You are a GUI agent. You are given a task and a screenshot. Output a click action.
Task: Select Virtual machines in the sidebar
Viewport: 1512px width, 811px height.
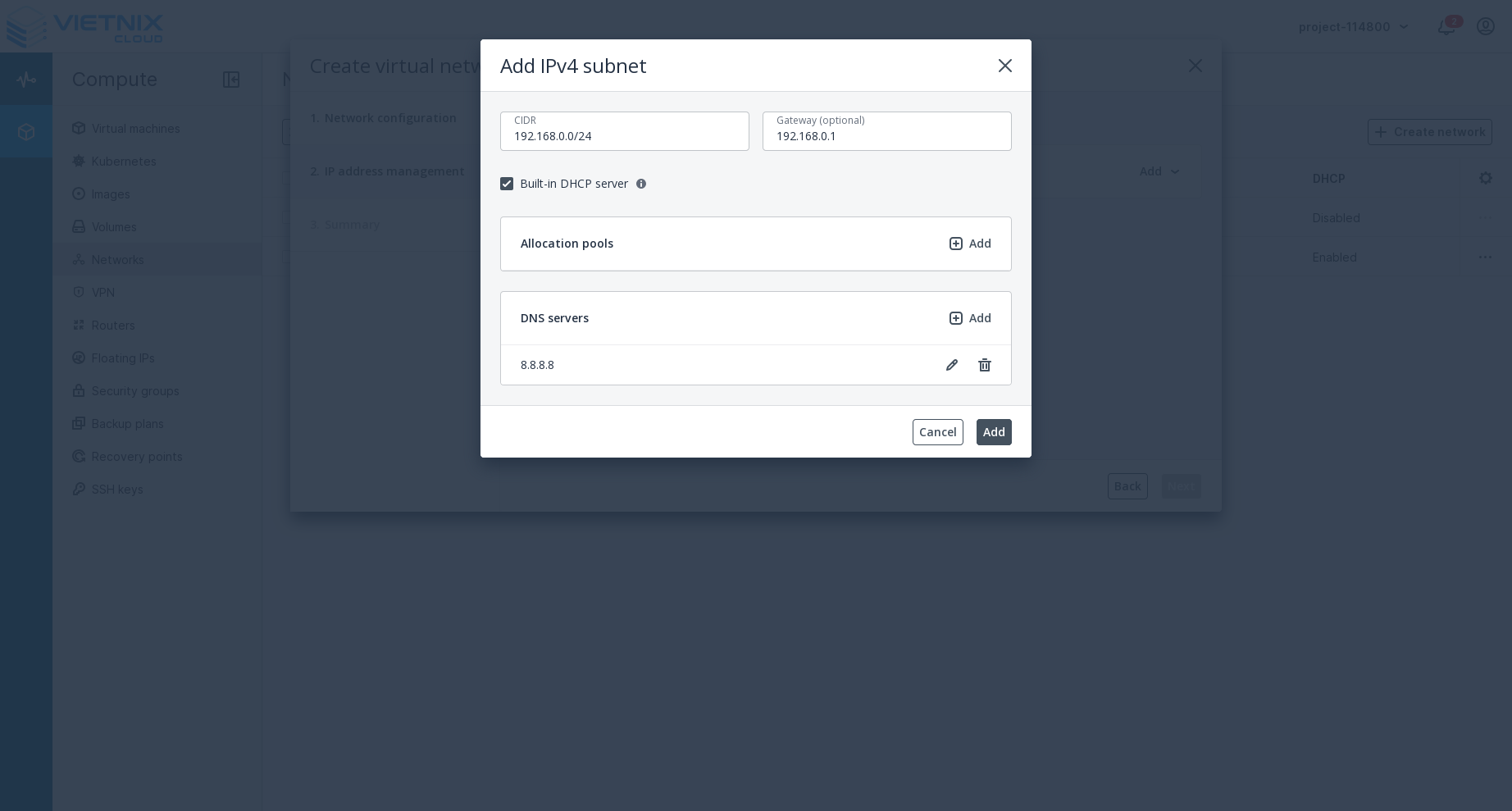(136, 129)
